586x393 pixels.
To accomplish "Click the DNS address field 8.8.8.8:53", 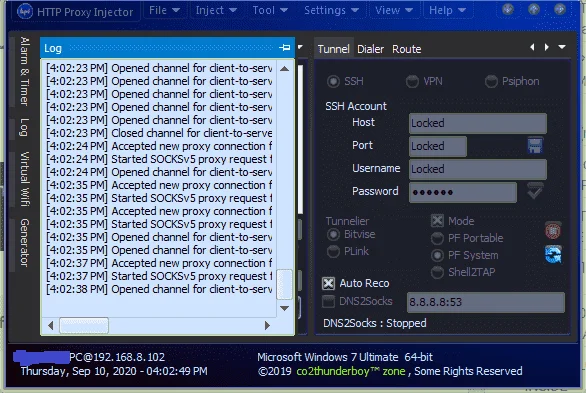I will click(486, 302).
